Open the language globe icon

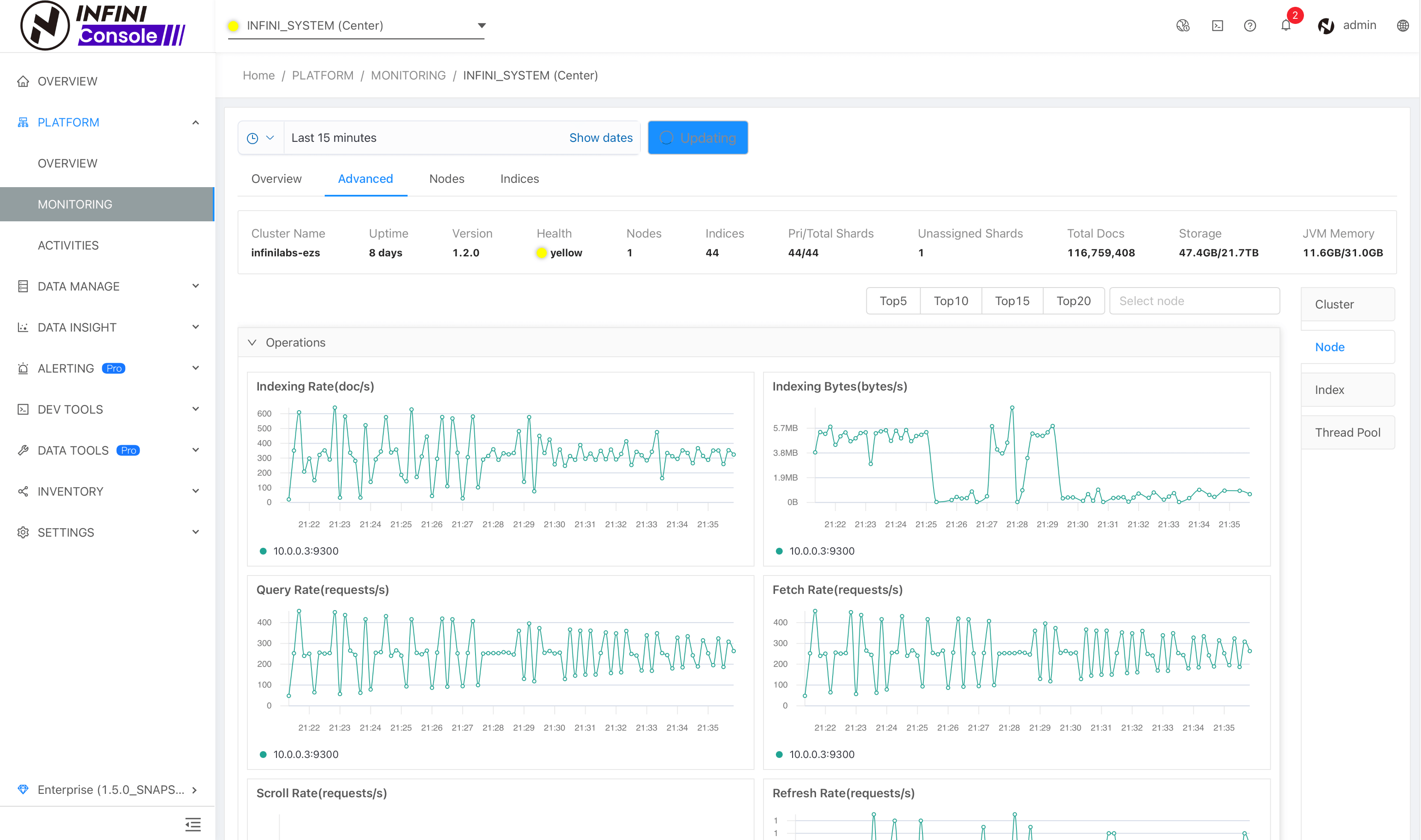click(x=1403, y=26)
